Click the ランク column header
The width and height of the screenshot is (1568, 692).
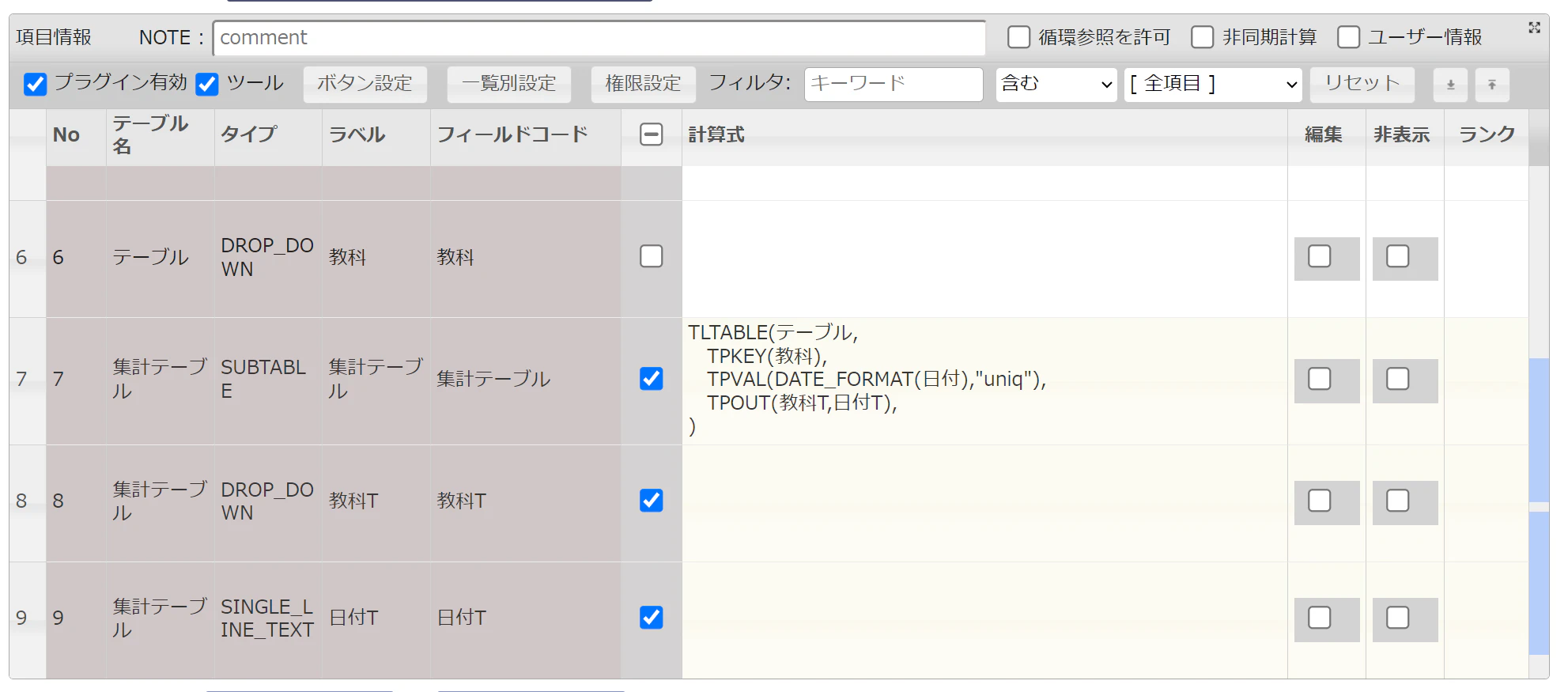click(x=1487, y=138)
